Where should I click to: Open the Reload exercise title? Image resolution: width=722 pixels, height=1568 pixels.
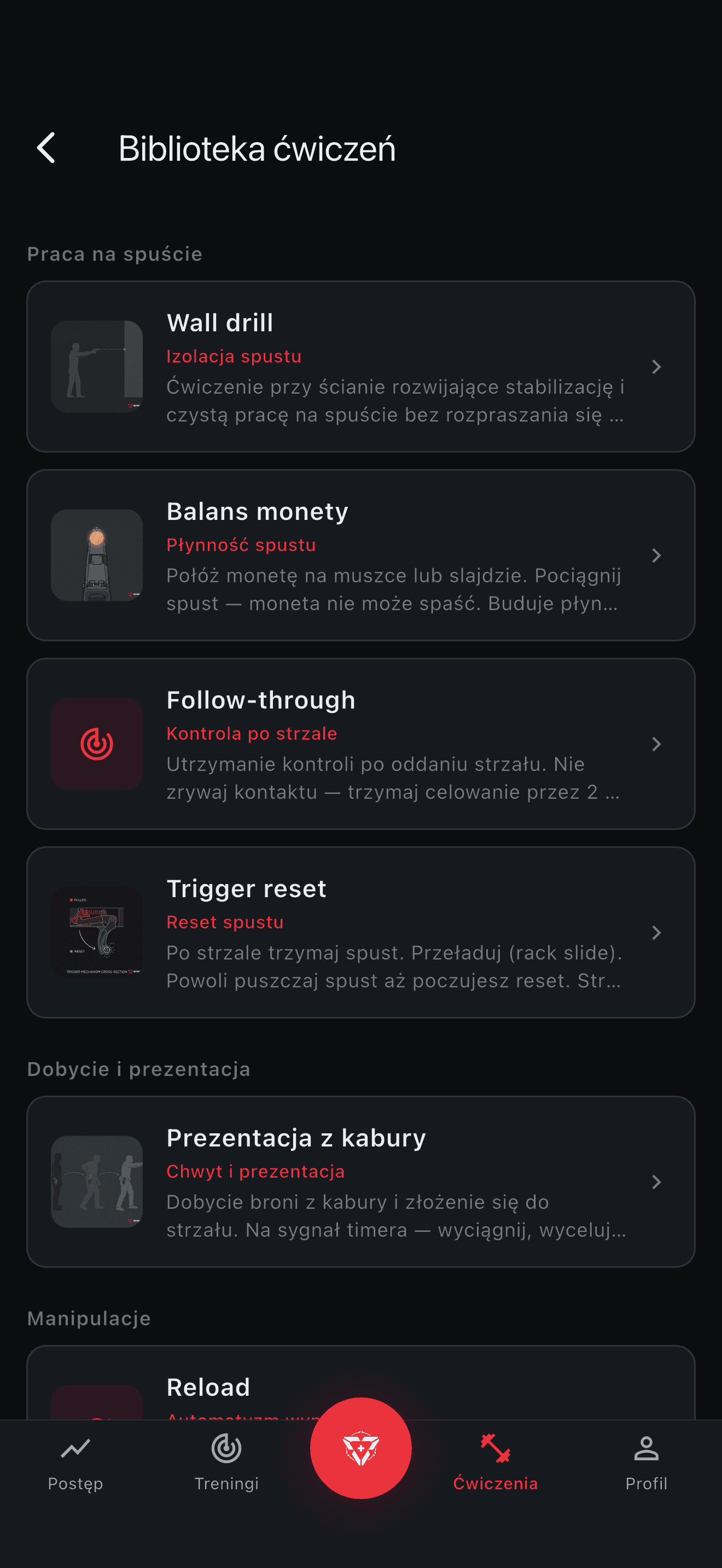click(x=208, y=1387)
